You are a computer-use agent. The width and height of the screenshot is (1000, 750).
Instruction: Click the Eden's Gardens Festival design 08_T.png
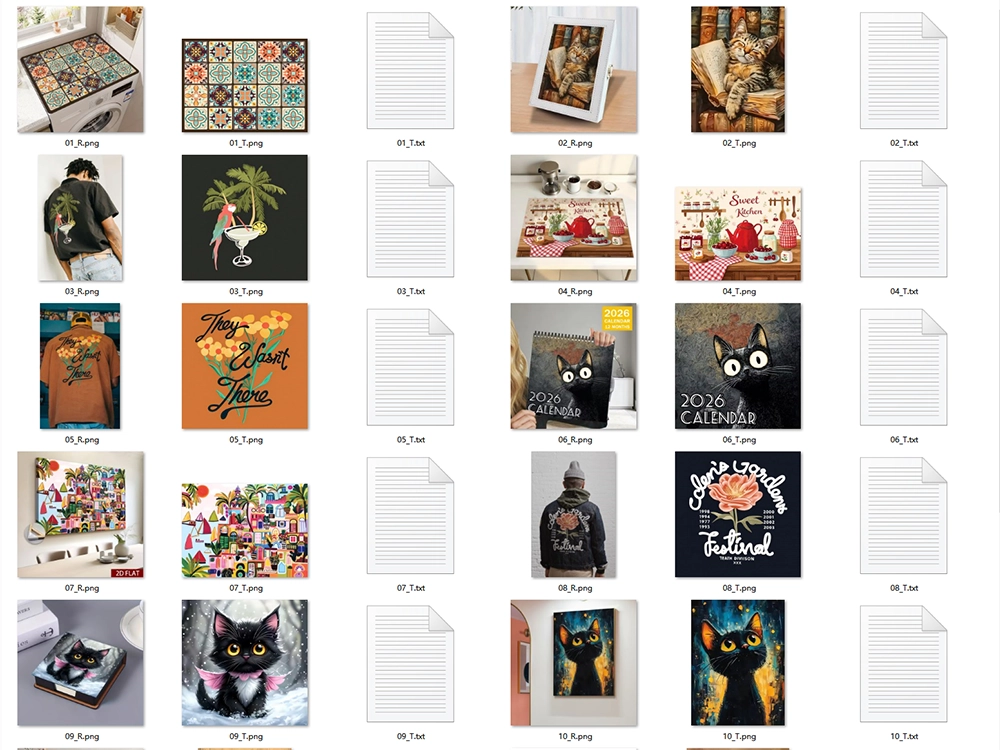738,515
